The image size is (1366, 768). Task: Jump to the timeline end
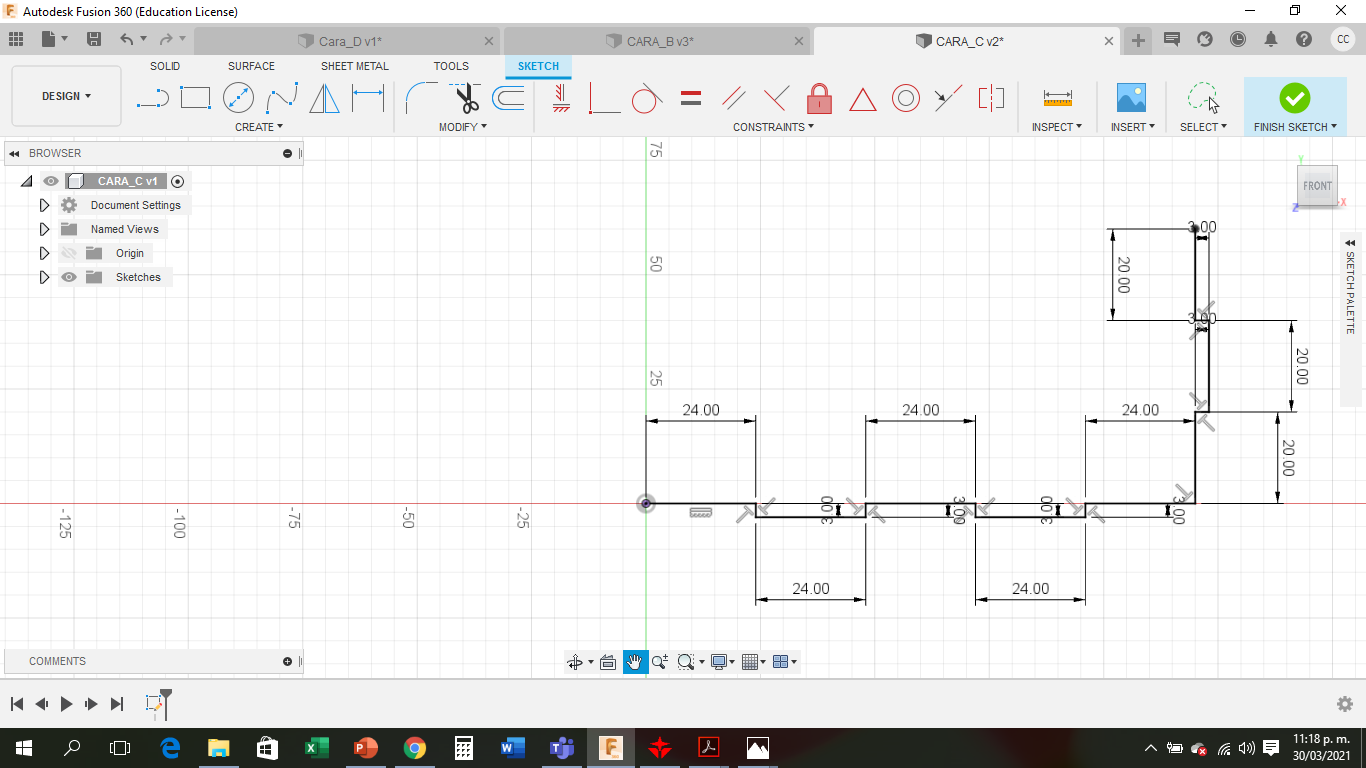point(117,704)
